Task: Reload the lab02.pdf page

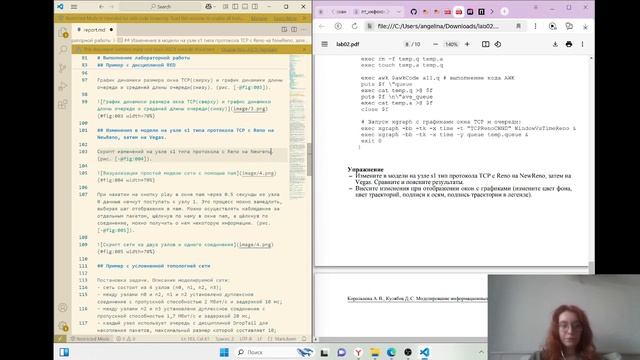Action: click(354, 26)
